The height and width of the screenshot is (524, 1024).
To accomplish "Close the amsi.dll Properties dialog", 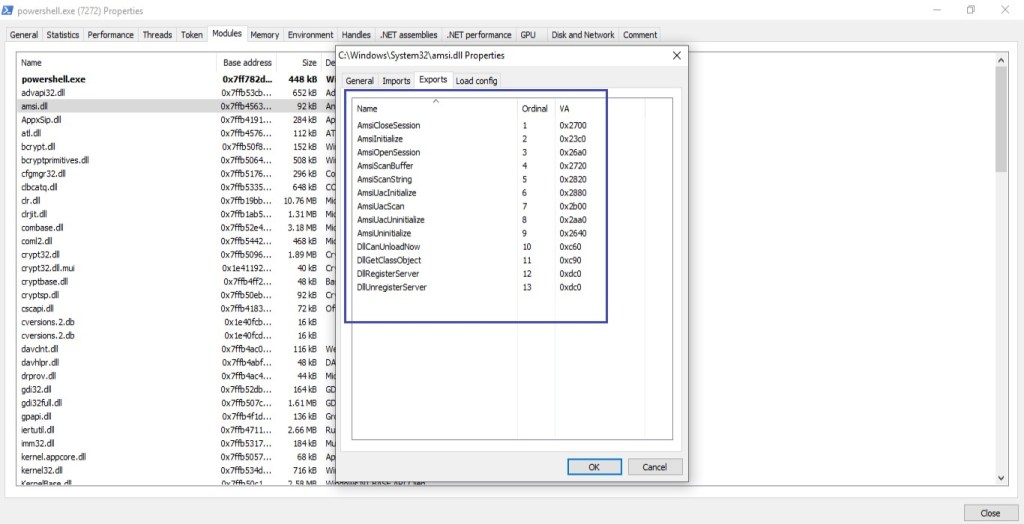I will 675,55.
